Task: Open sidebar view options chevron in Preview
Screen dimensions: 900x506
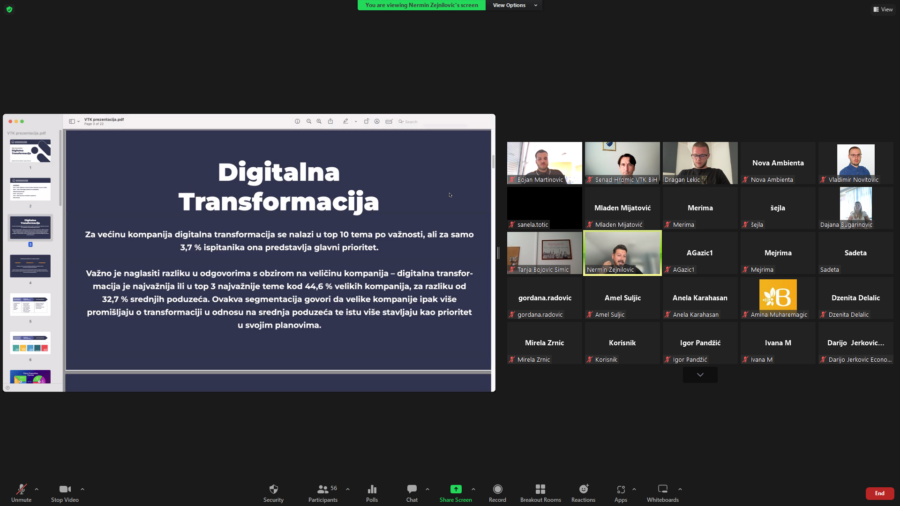Action: pos(79,122)
